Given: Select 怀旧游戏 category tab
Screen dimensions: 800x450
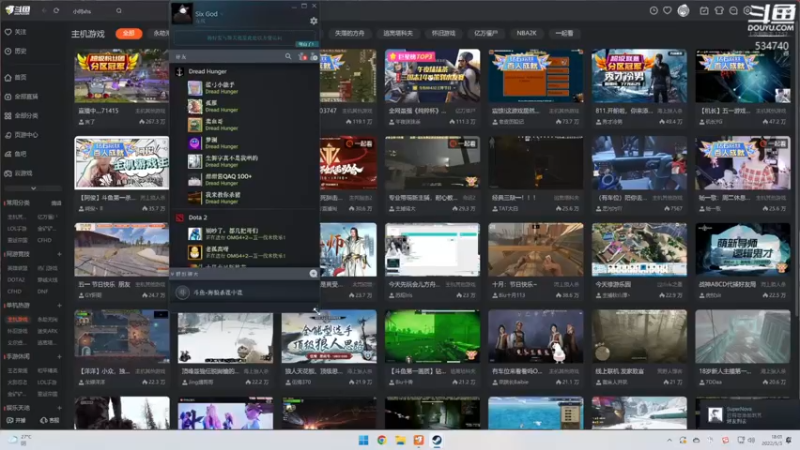Looking at the screenshot, I should tap(443, 33).
